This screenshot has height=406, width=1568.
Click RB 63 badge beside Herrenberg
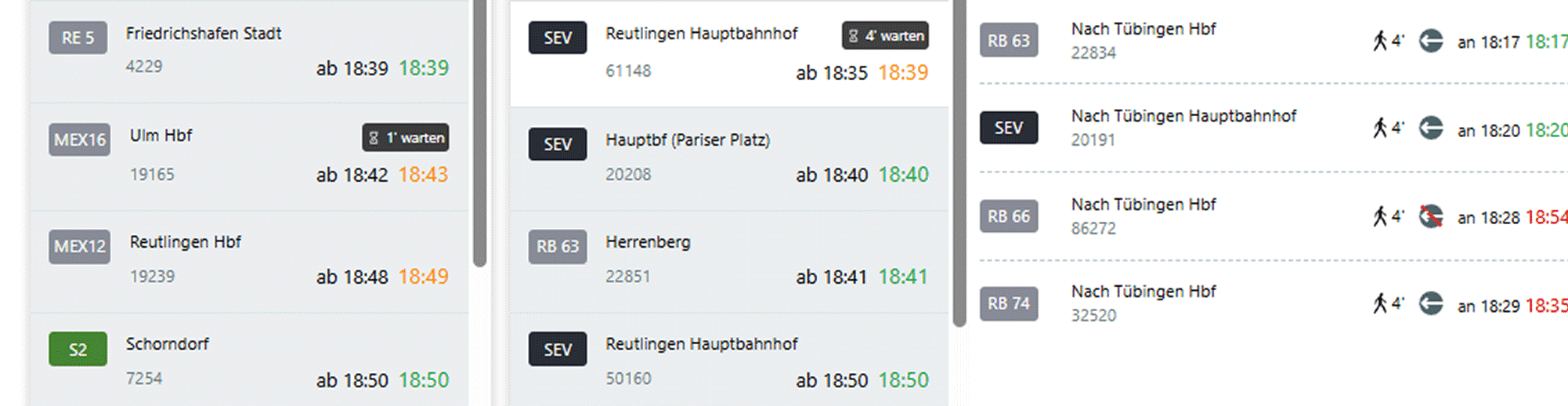[557, 246]
